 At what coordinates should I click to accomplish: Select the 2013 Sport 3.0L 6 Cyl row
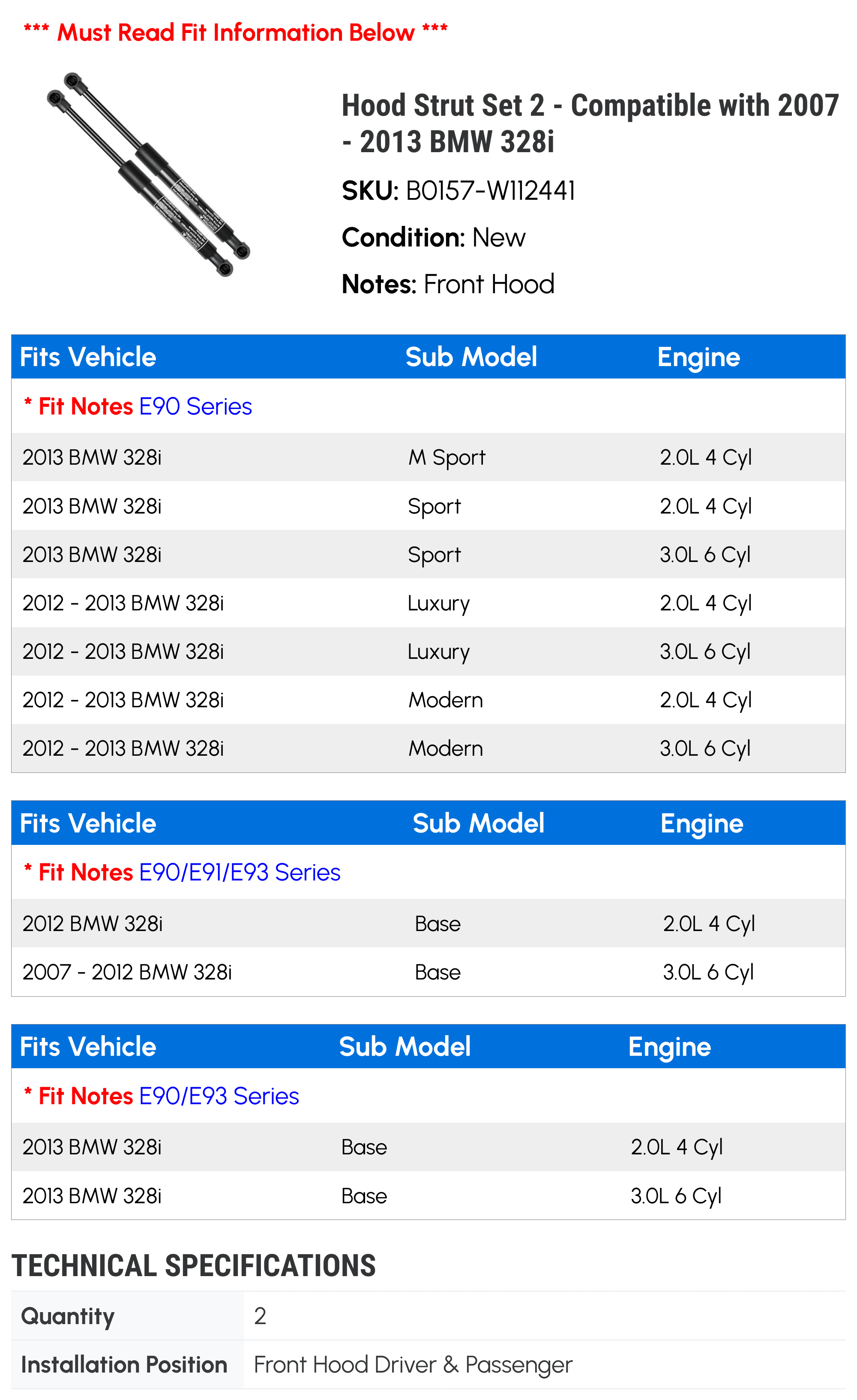428,555
